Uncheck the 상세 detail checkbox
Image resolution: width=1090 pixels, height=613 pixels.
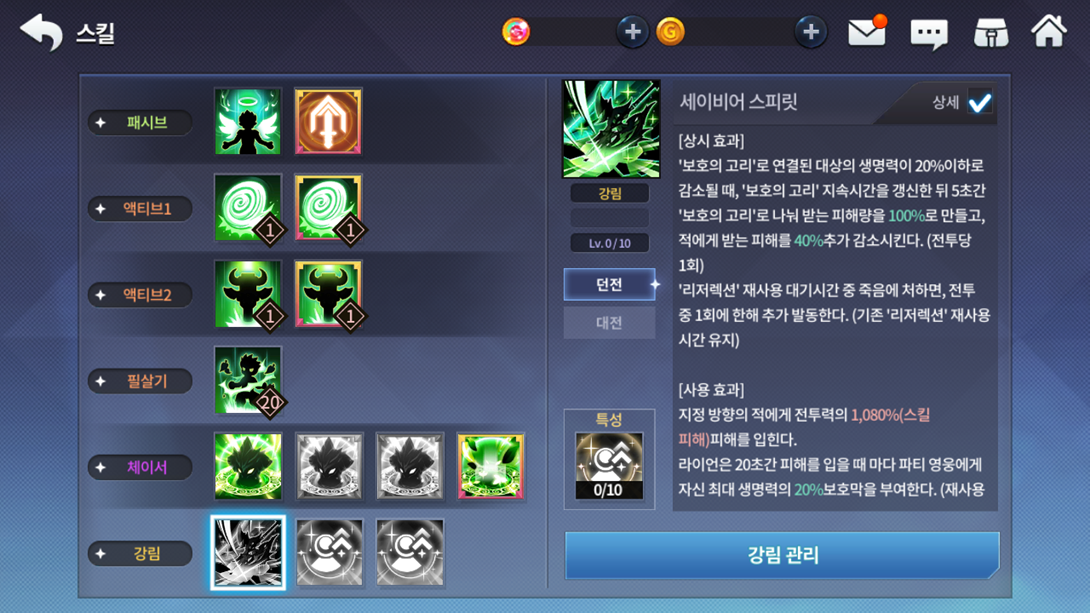click(x=979, y=103)
